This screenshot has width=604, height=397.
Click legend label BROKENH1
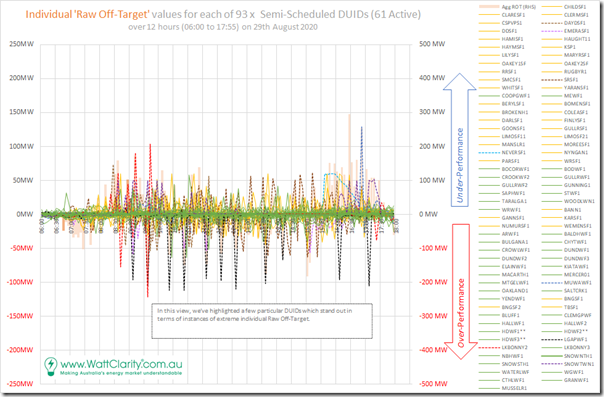coord(515,112)
